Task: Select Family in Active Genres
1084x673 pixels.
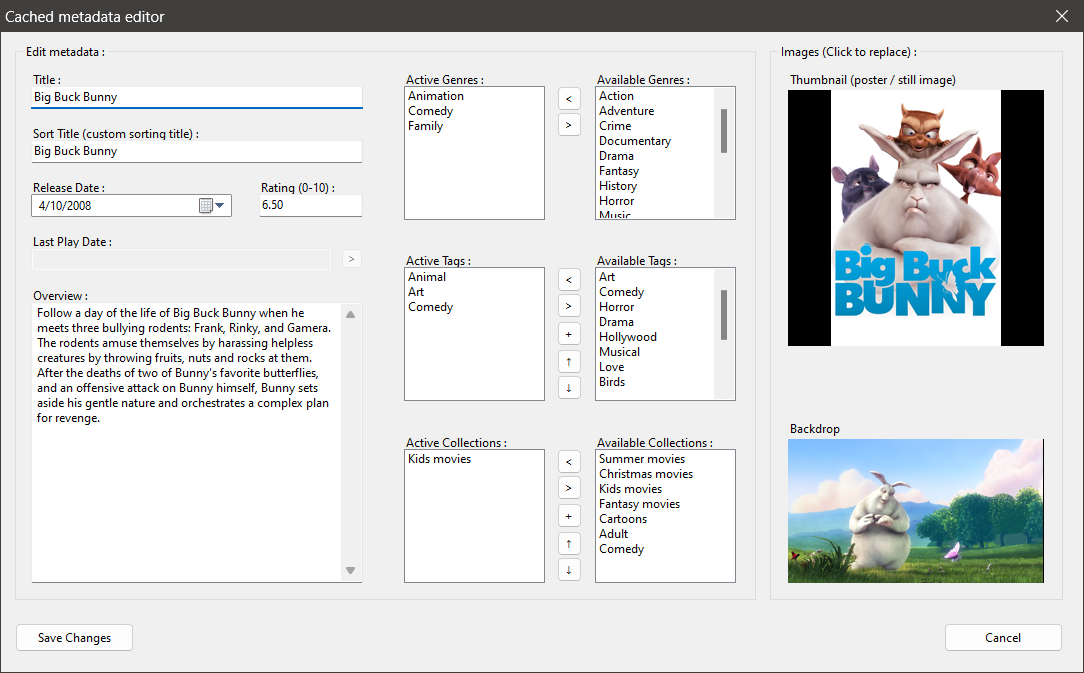Action: [x=425, y=126]
